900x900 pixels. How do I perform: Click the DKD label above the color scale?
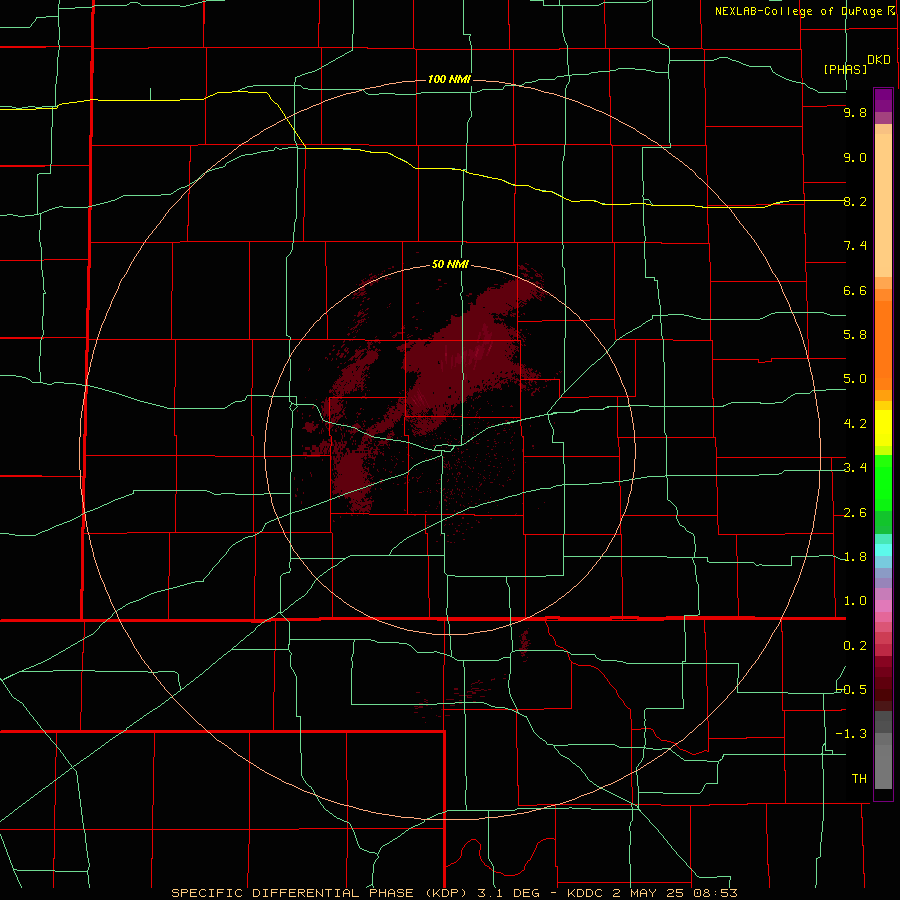pyautogui.click(x=879, y=60)
